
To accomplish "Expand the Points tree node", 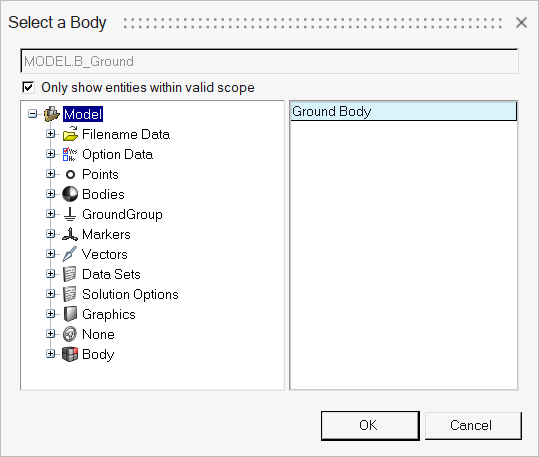I will coord(51,174).
